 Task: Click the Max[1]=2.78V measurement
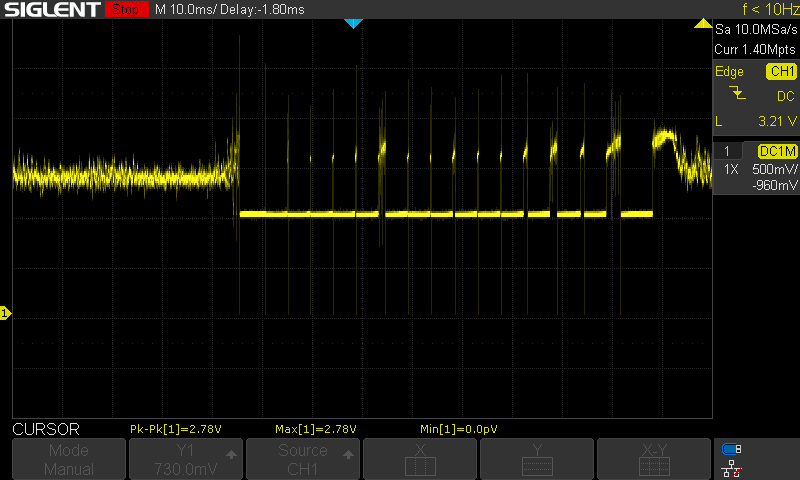(x=316, y=429)
